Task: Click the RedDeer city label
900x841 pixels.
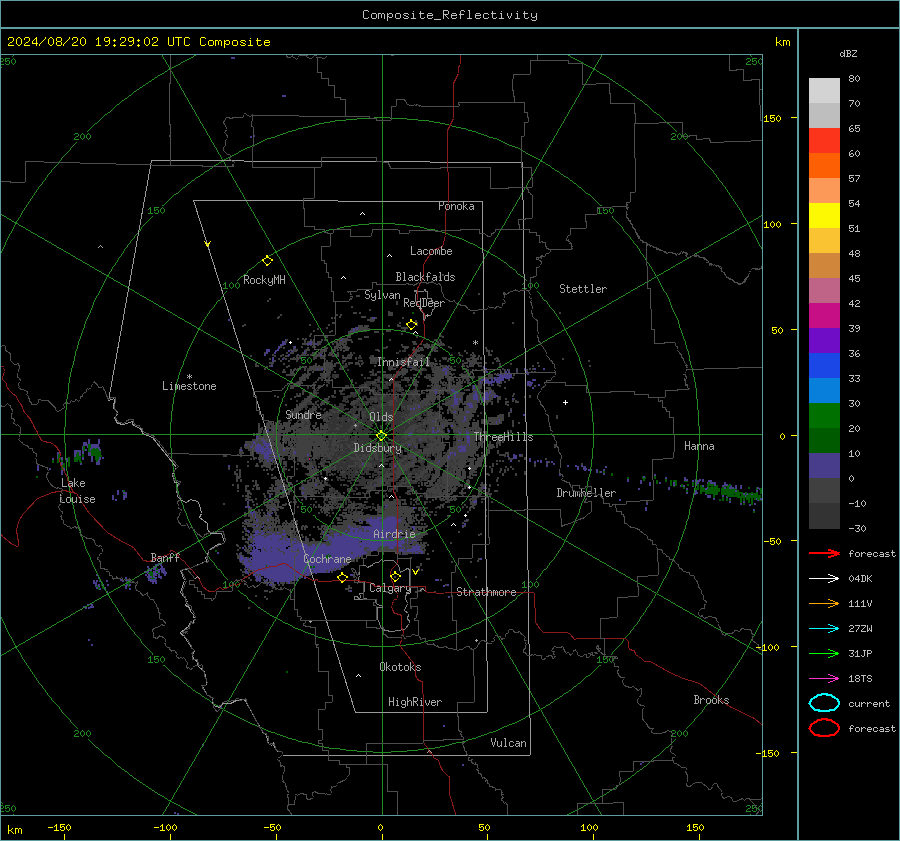Action: (x=424, y=303)
